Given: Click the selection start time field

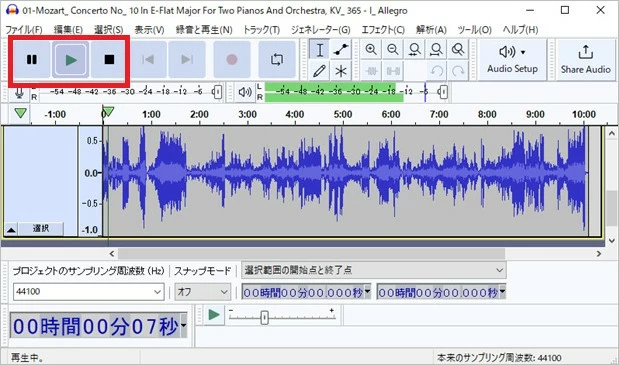Looking at the screenshot, I should (x=302, y=292).
